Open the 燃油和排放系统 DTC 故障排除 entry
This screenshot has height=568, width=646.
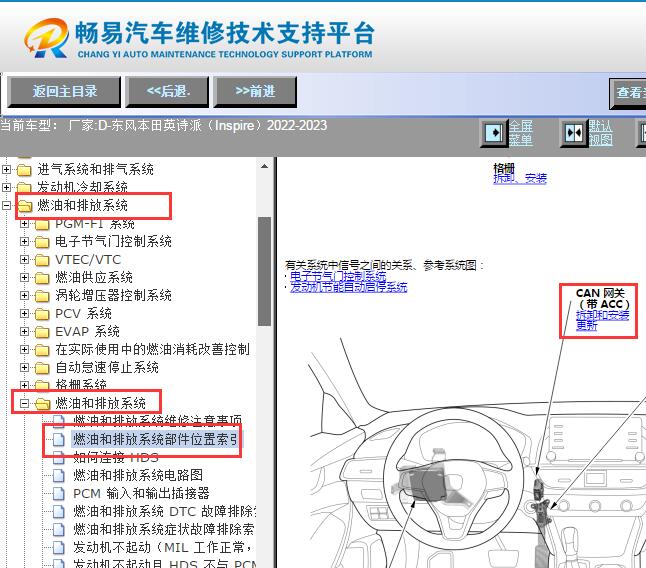tap(164, 512)
